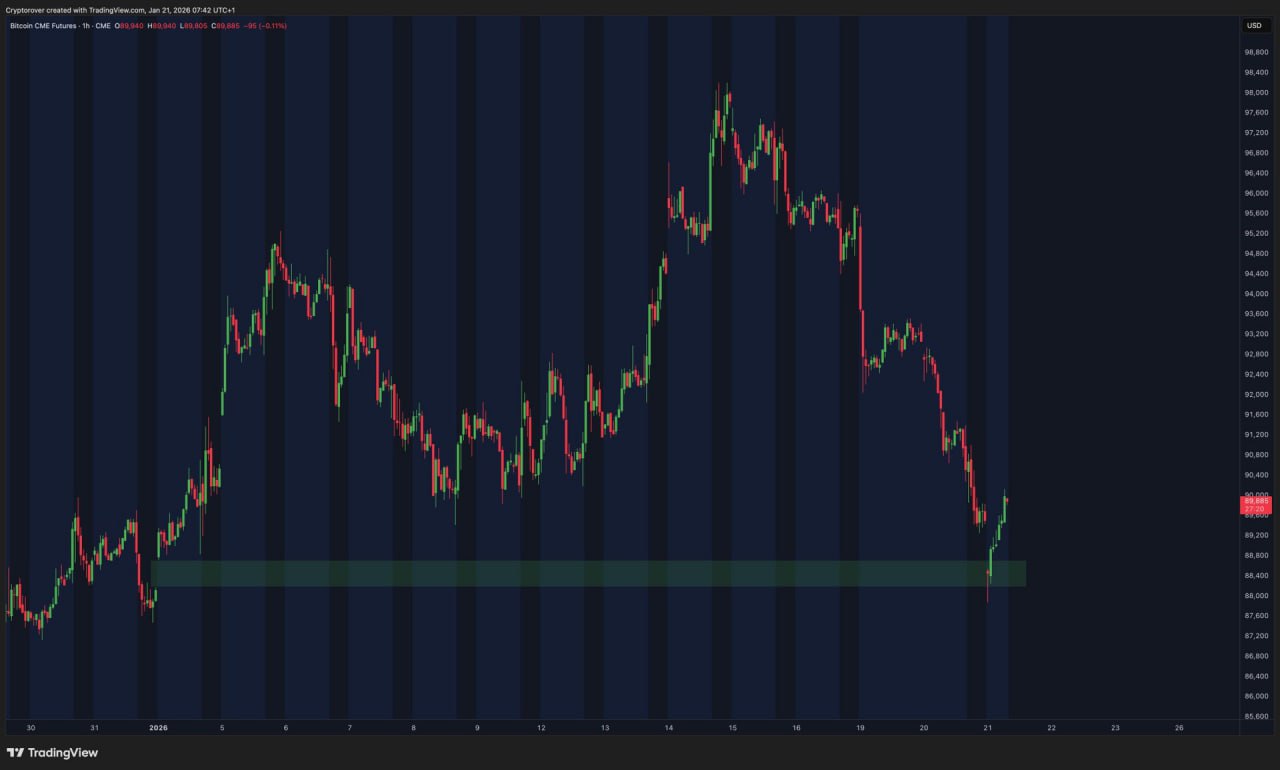Screen dimensions: 1280x770
Task: Click date 14 on the time axis
Action: (669, 728)
